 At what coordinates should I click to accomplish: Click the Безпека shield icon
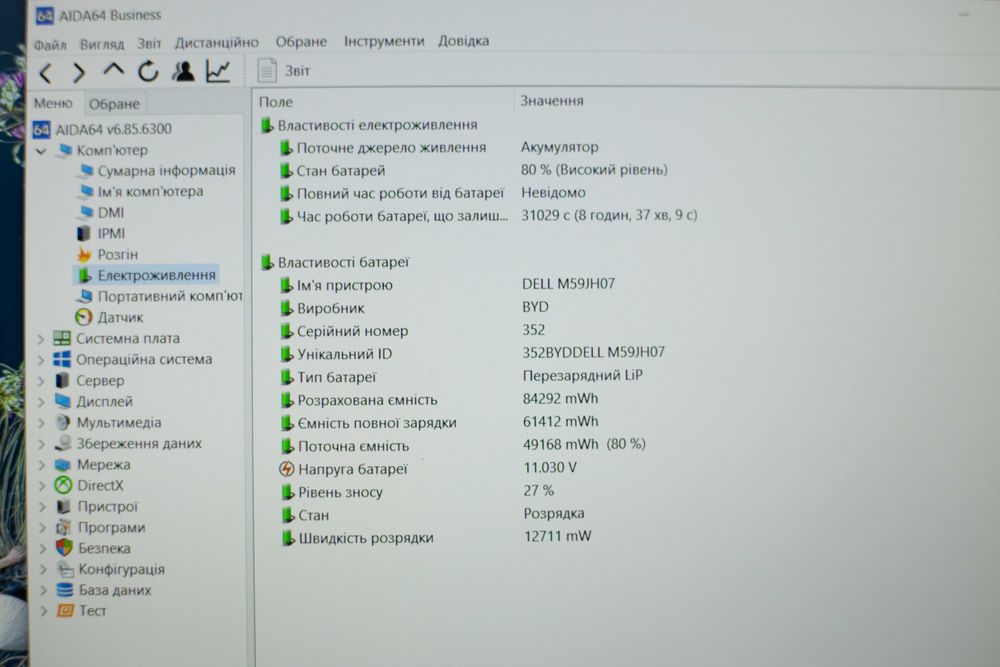coord(64,548)
